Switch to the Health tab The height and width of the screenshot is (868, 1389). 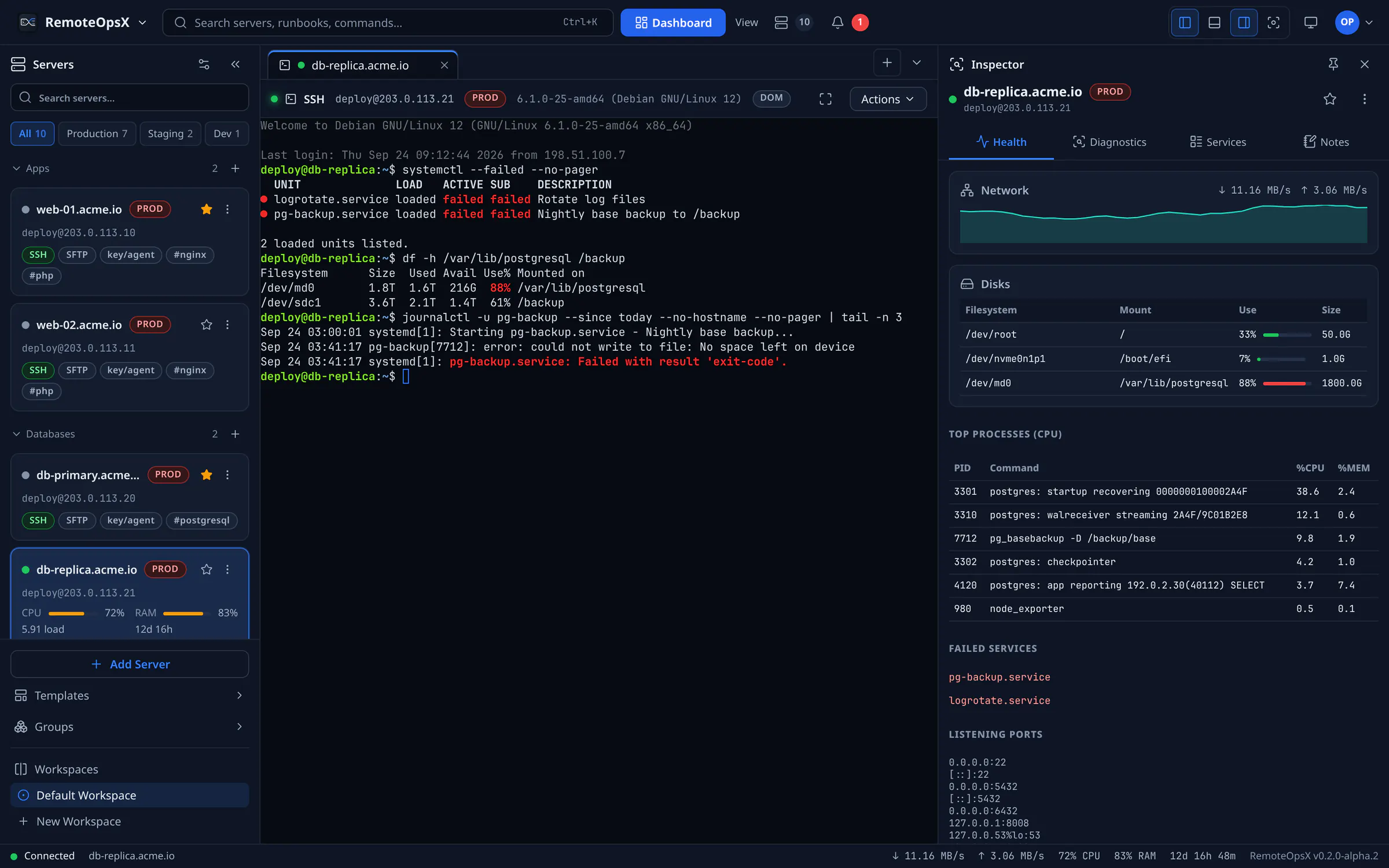(1001, 142)
